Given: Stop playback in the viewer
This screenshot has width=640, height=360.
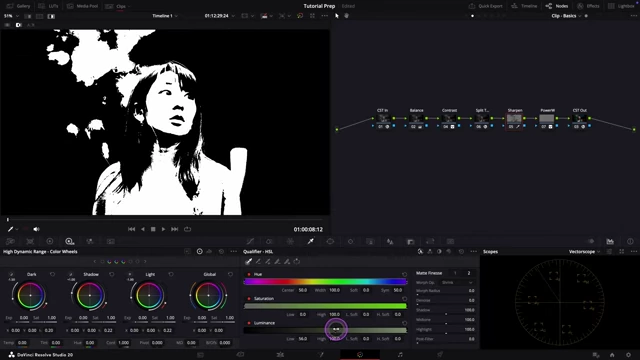Looking at the screenshot, I should point(153,229).
